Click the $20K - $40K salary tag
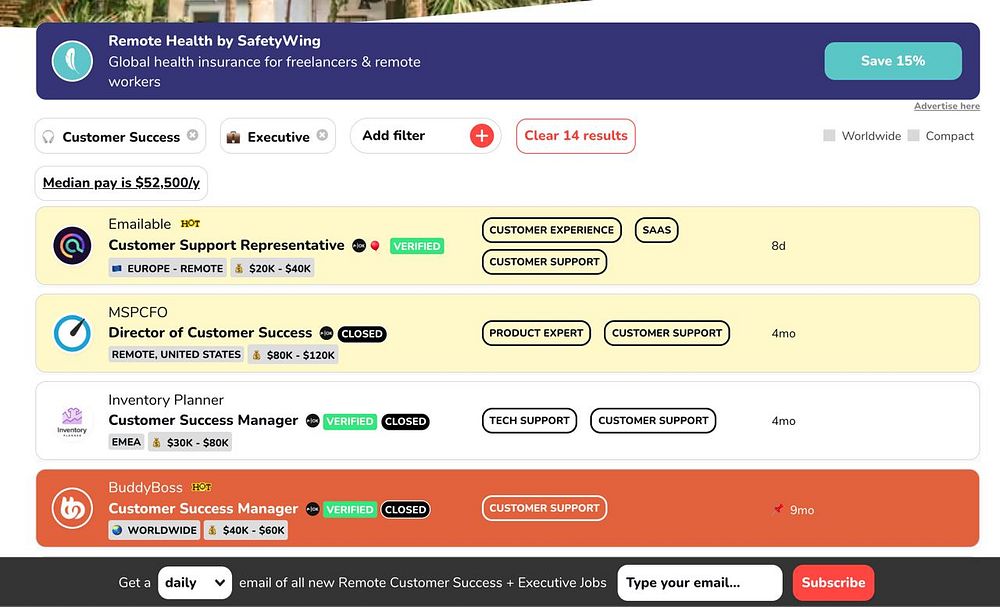Viewport: 1000px width, 607px height. pyautogui.click(x=273, y=268)
